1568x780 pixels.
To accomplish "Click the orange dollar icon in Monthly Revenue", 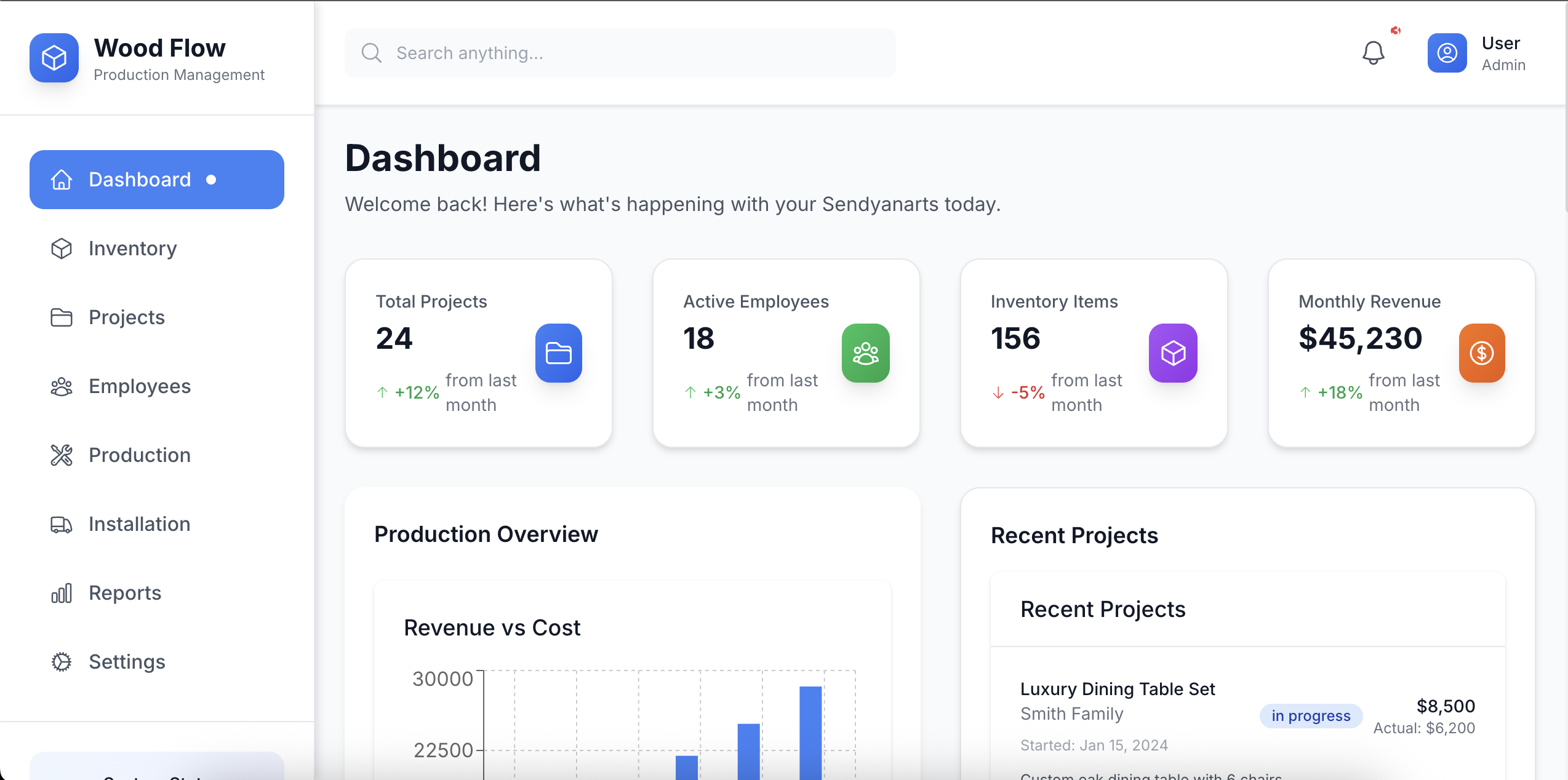I will click(1481, 353).
